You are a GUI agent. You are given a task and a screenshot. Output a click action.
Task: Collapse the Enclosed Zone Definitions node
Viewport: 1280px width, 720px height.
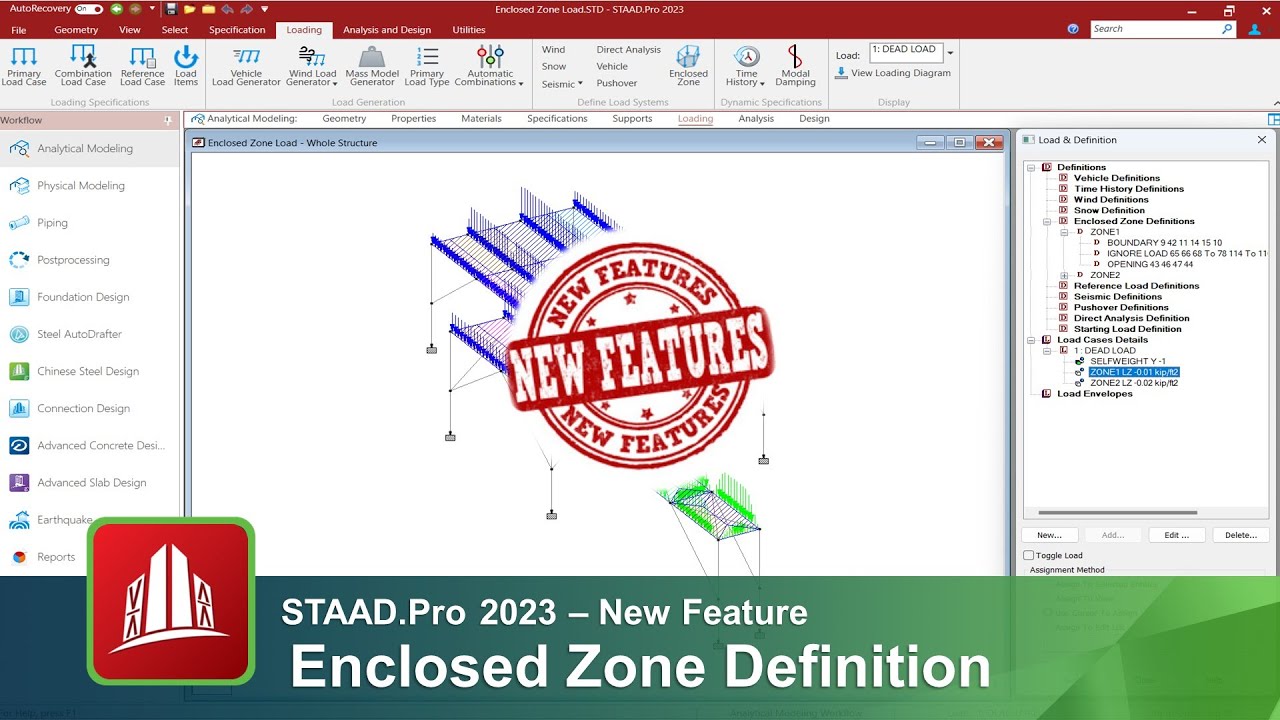click(1047, 221)
